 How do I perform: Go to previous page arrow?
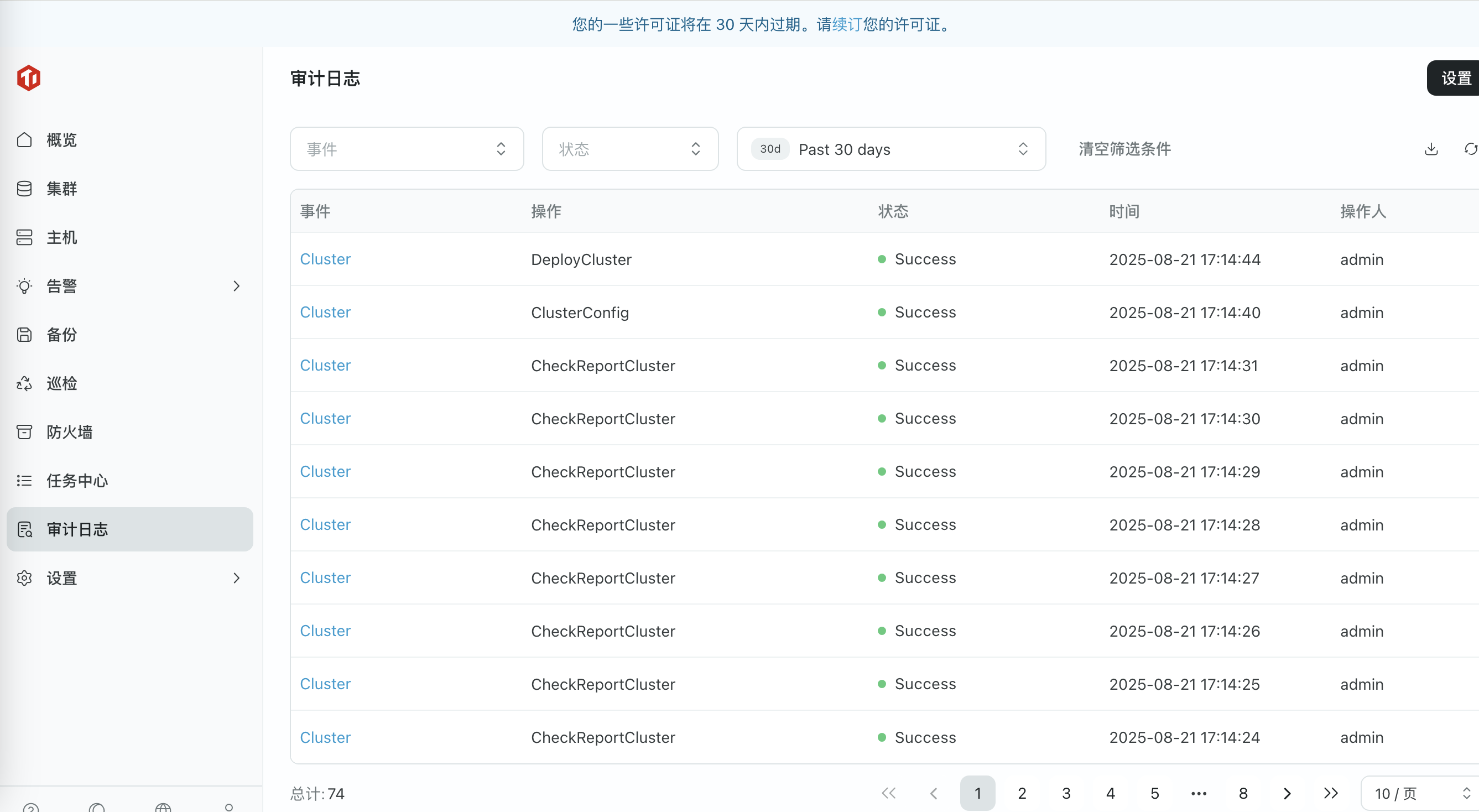[933, 794]
